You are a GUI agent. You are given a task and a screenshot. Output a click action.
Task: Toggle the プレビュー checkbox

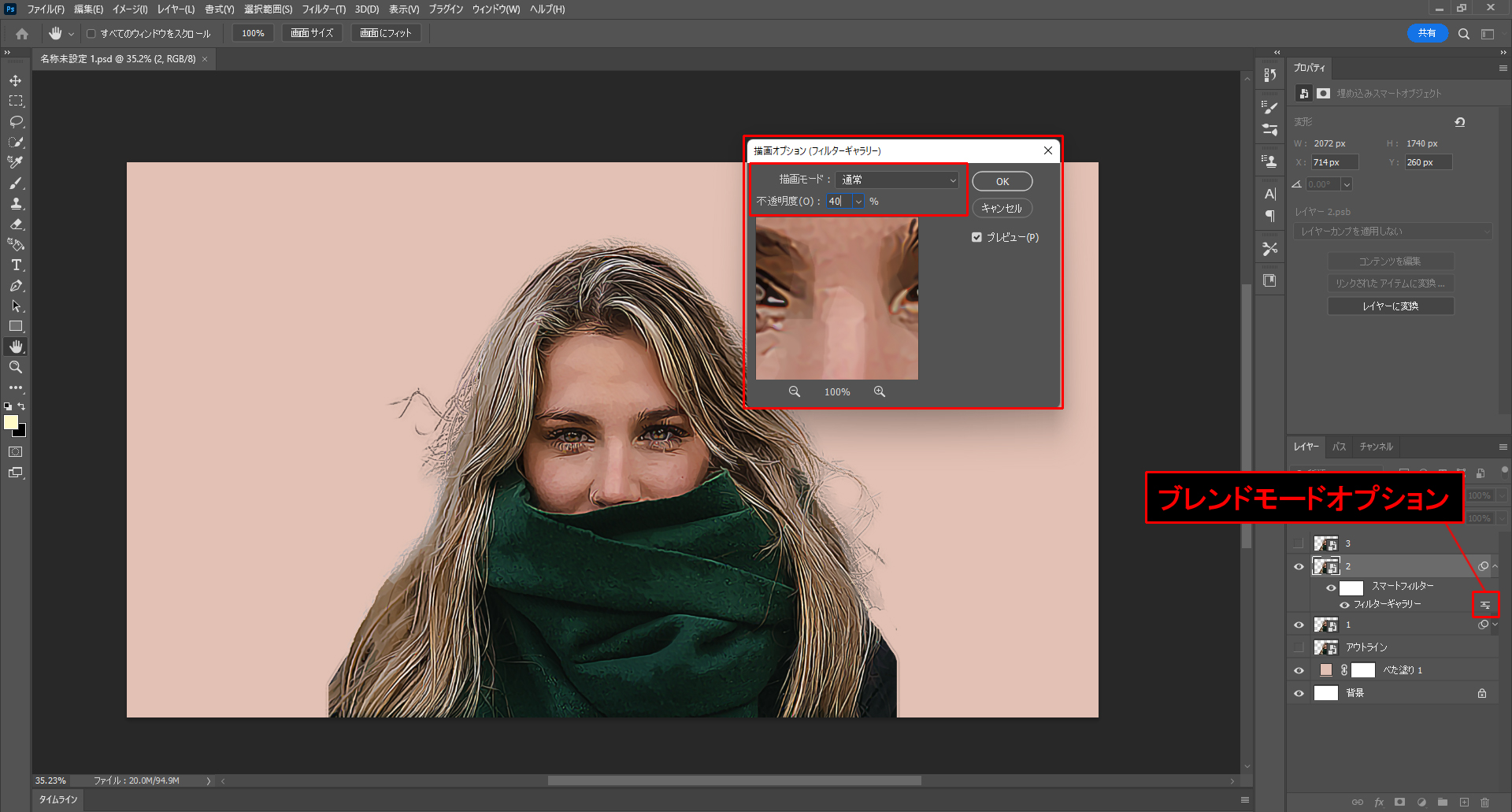click(976, 237)
